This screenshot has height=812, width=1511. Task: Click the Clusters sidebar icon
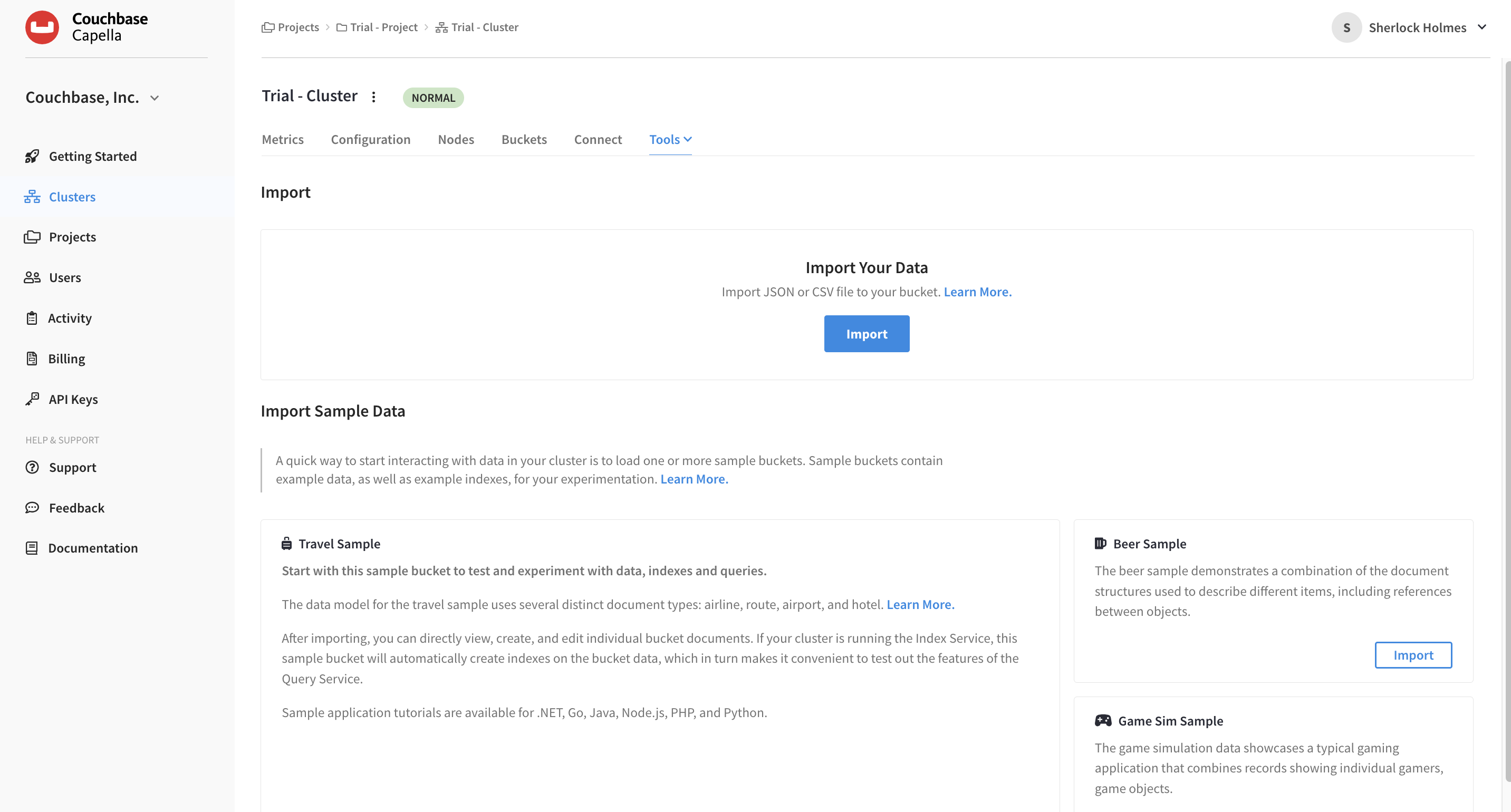32,197
